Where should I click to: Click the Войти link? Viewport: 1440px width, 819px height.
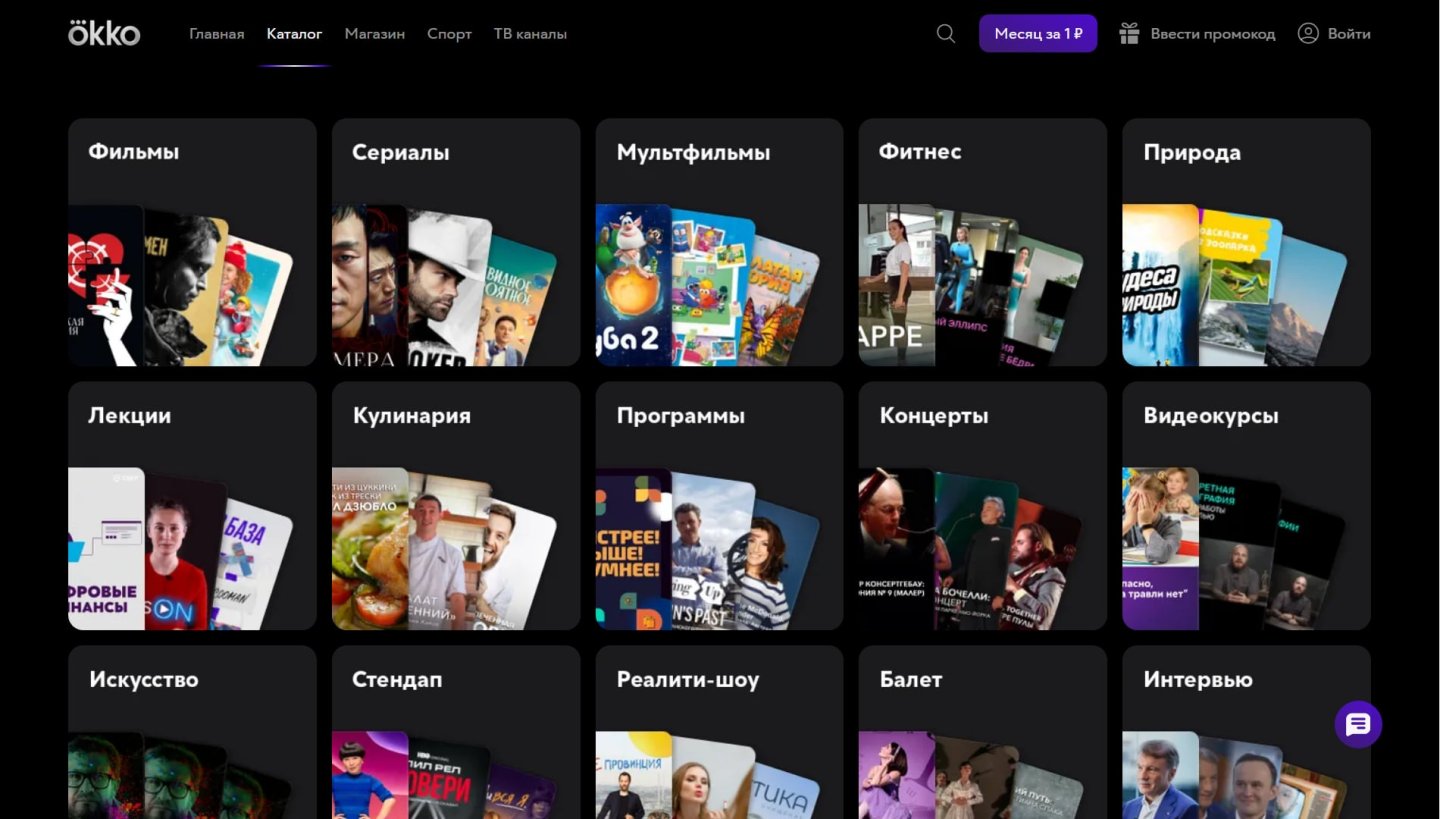coord(1349,34)
